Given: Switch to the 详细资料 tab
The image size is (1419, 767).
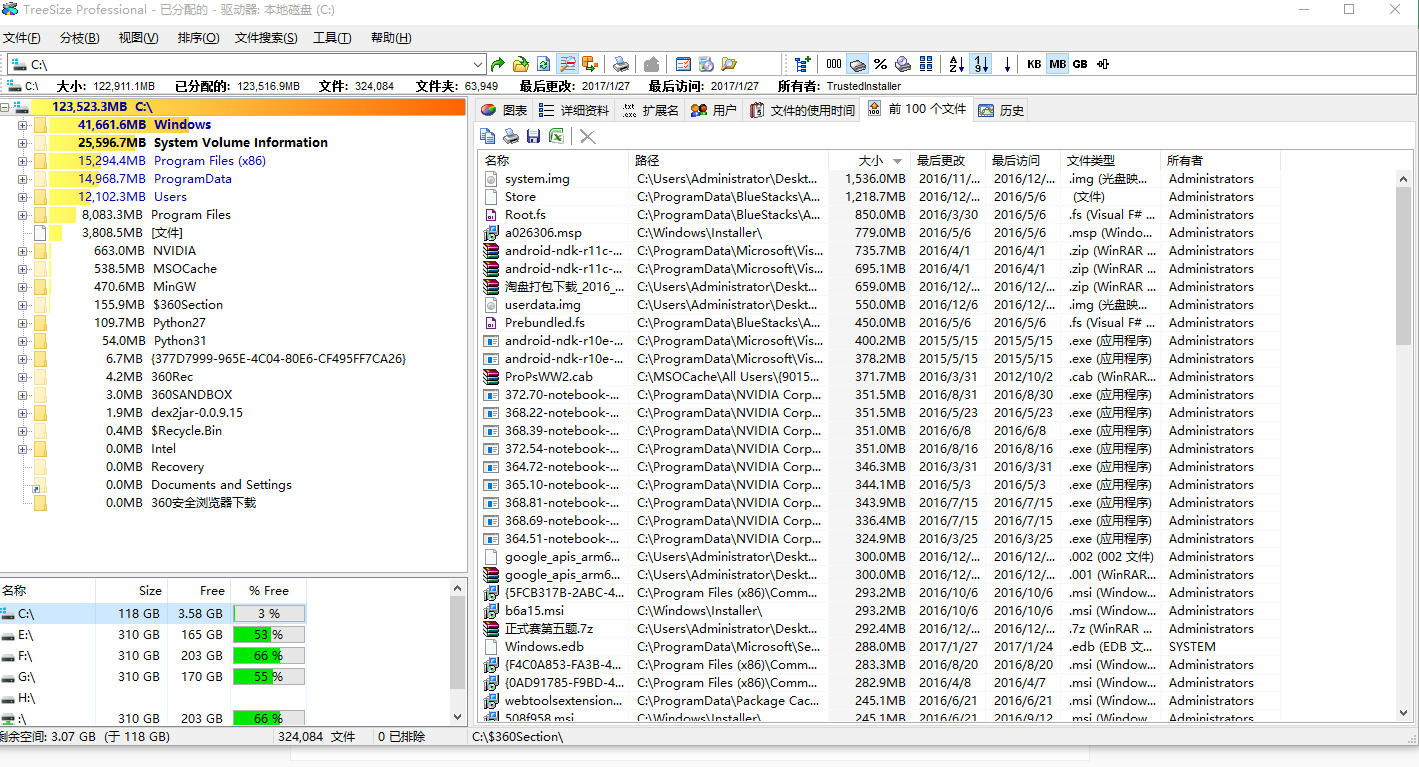Looking at the screenshot, I should [x=574, y=110].
